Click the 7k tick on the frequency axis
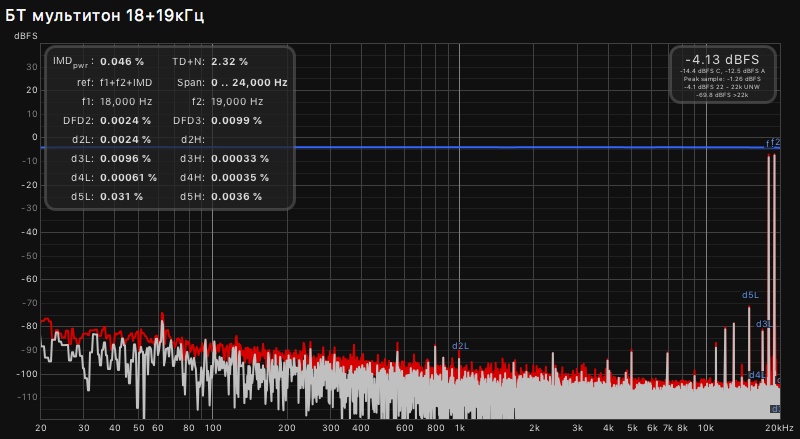 pyautogui.click(x=668, y=428)
